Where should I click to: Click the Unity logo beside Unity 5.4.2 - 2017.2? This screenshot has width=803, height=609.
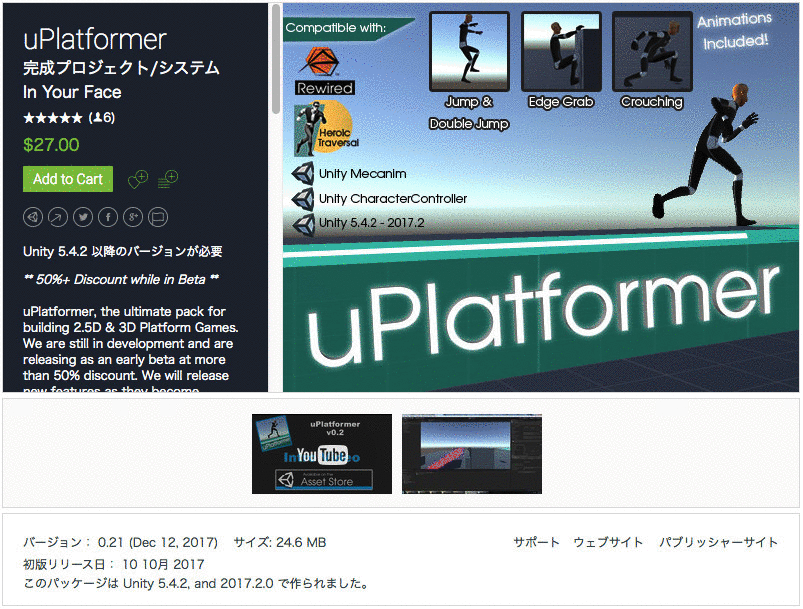point(303,223)
